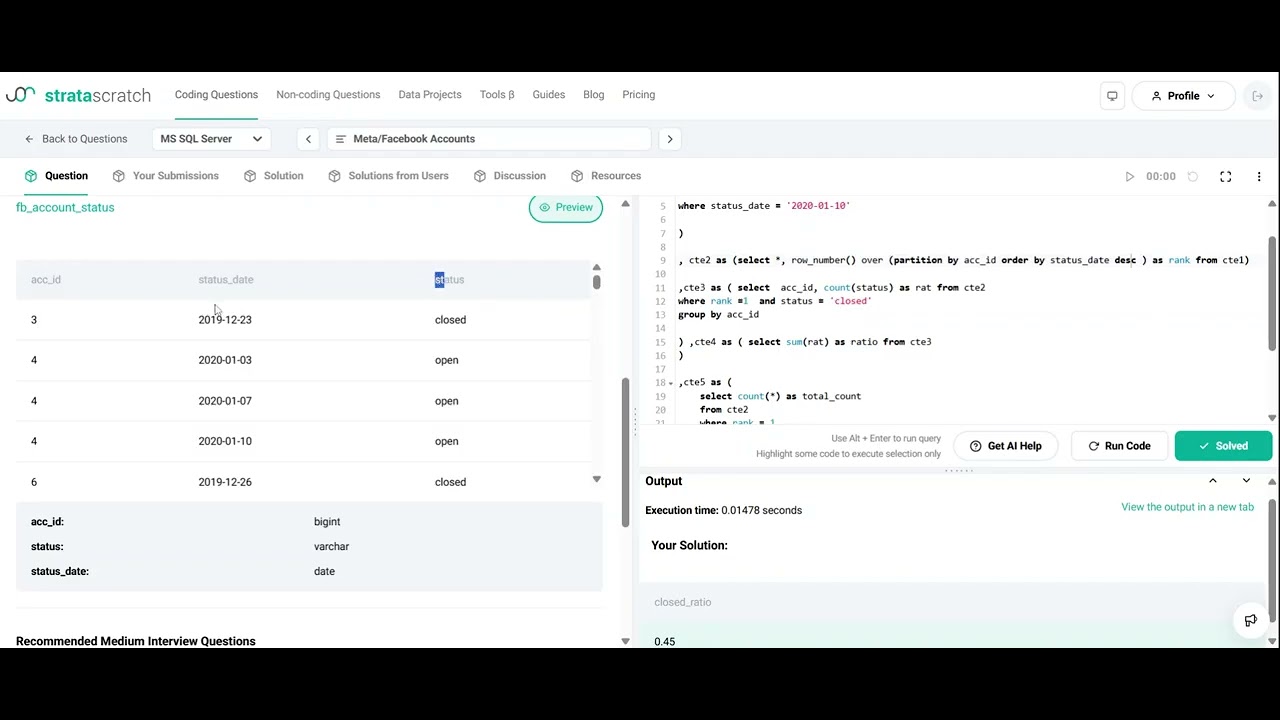Enter fullscreen editor mode
Screen dimensions: 1280x720
[x=1226, y=177]
